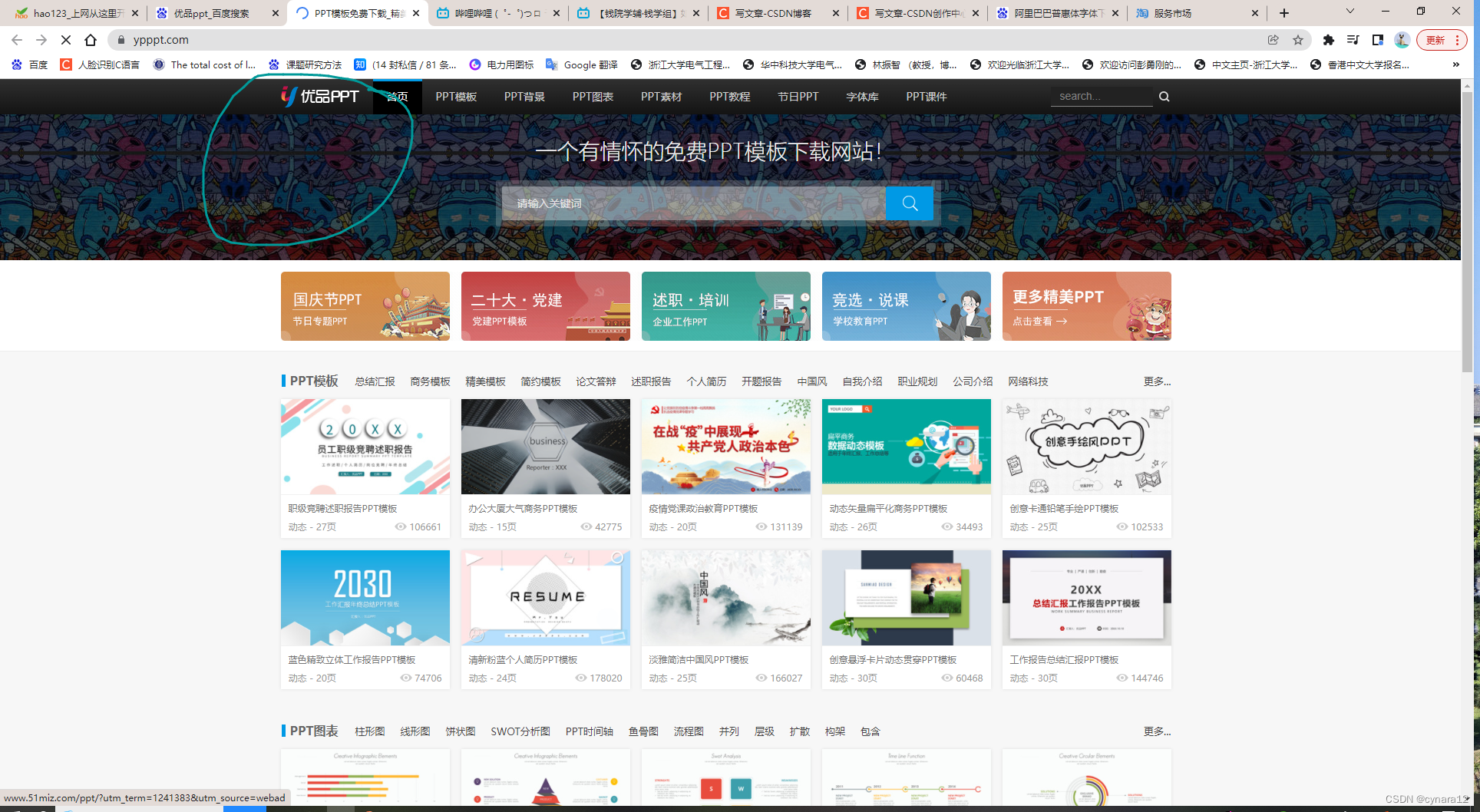Open the Chrome three-dot menu

(x=1457, y=40)
